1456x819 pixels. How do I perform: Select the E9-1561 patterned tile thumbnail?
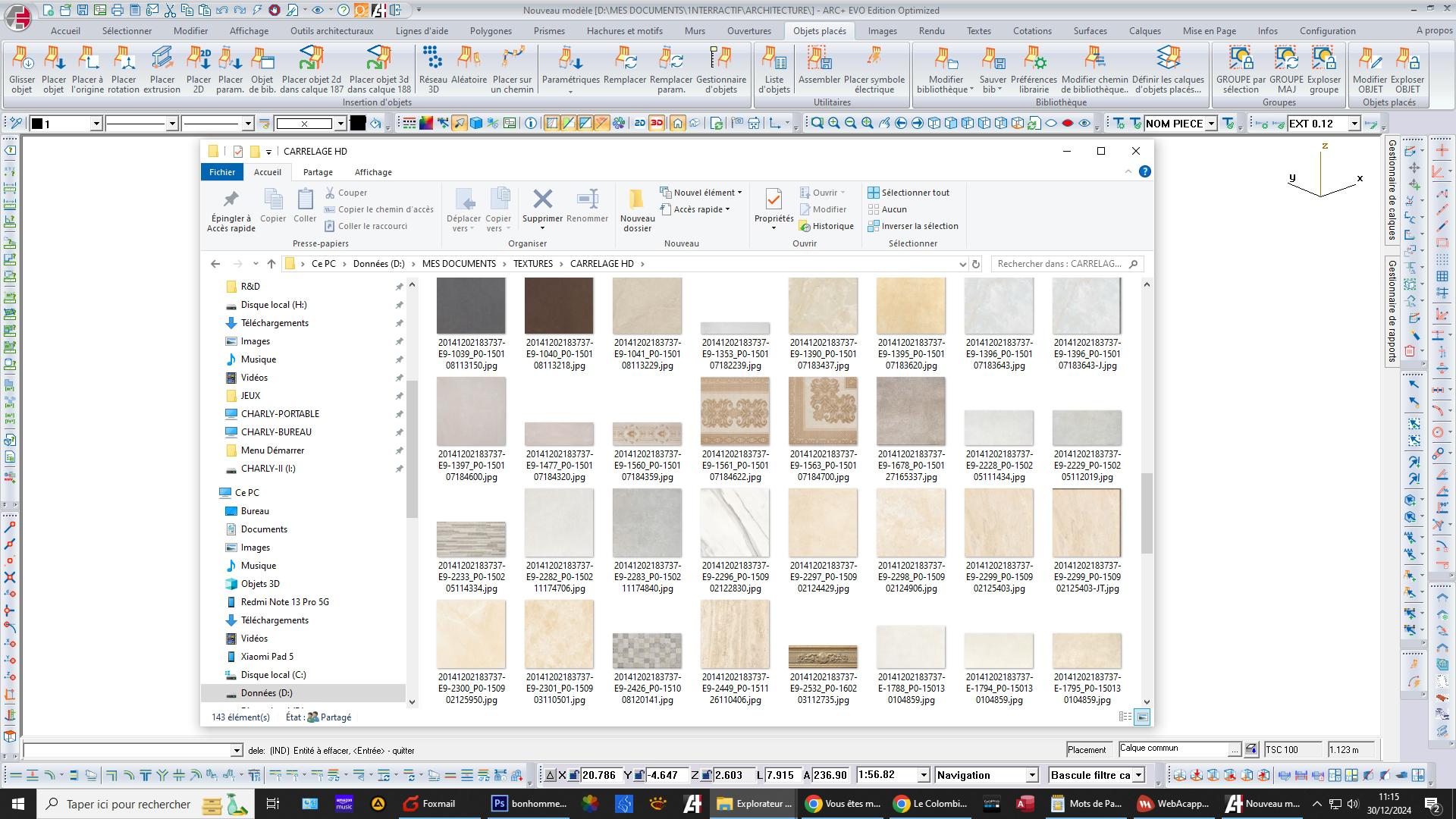pos(735,411)
